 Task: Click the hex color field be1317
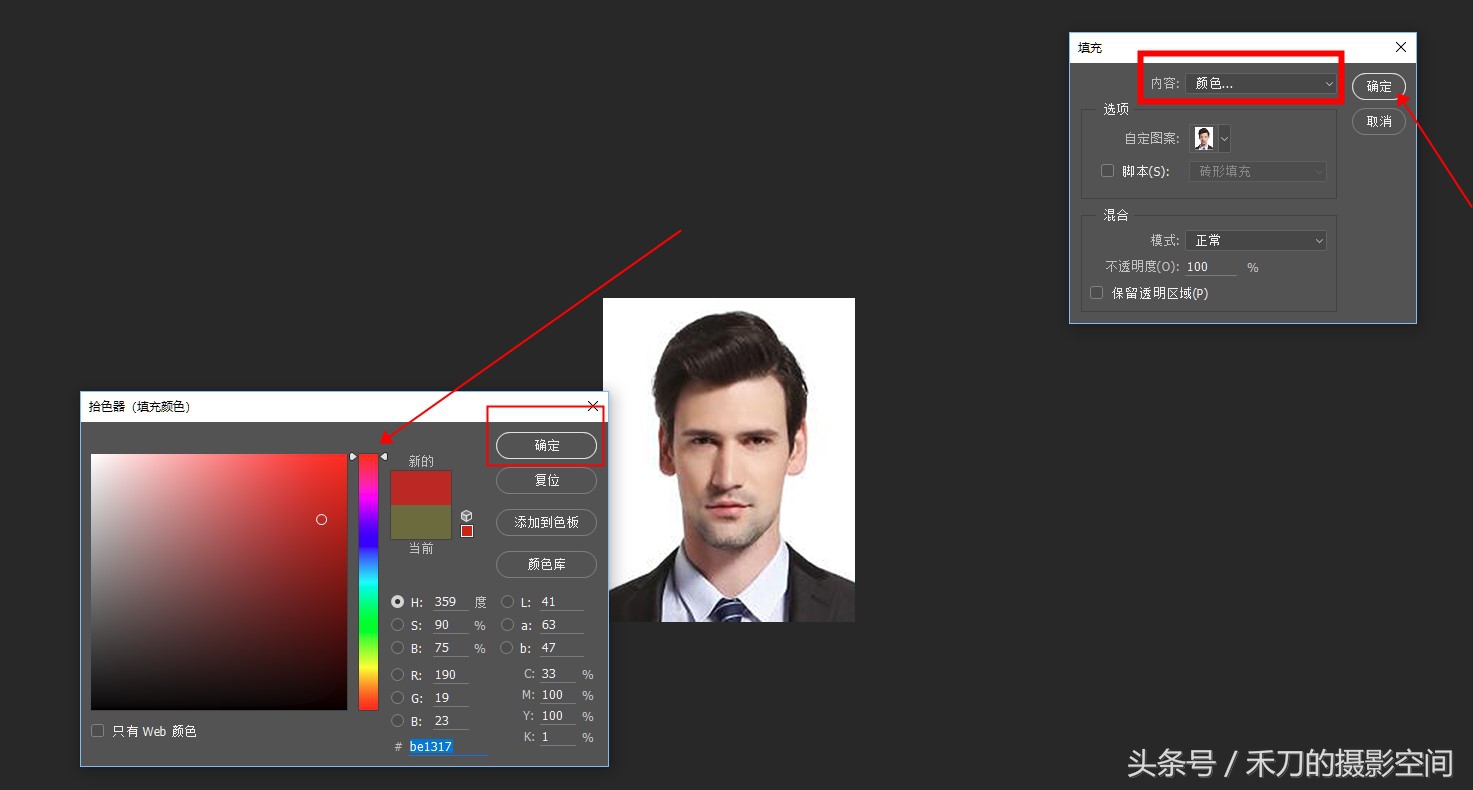click(x=446, y=747)
